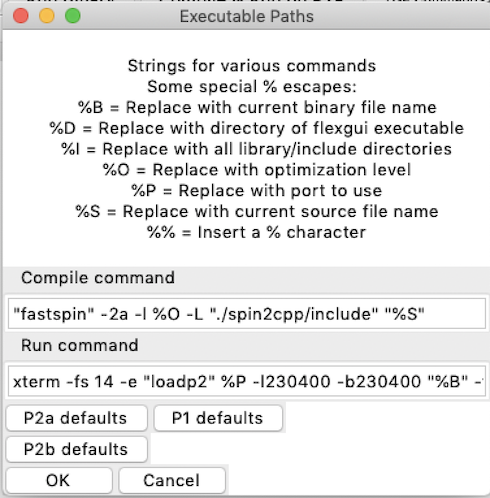Place cursor on "fastspin" in compile command
This screenshot has width=490, height=498.
tap(54, 314)
